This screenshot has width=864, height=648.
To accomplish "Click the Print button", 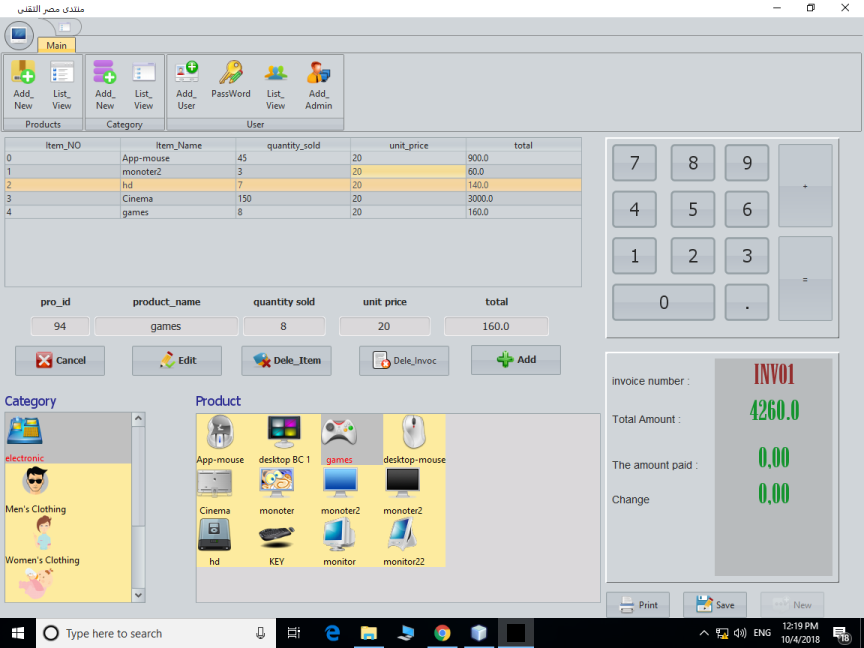I will [x=638, y=605].
